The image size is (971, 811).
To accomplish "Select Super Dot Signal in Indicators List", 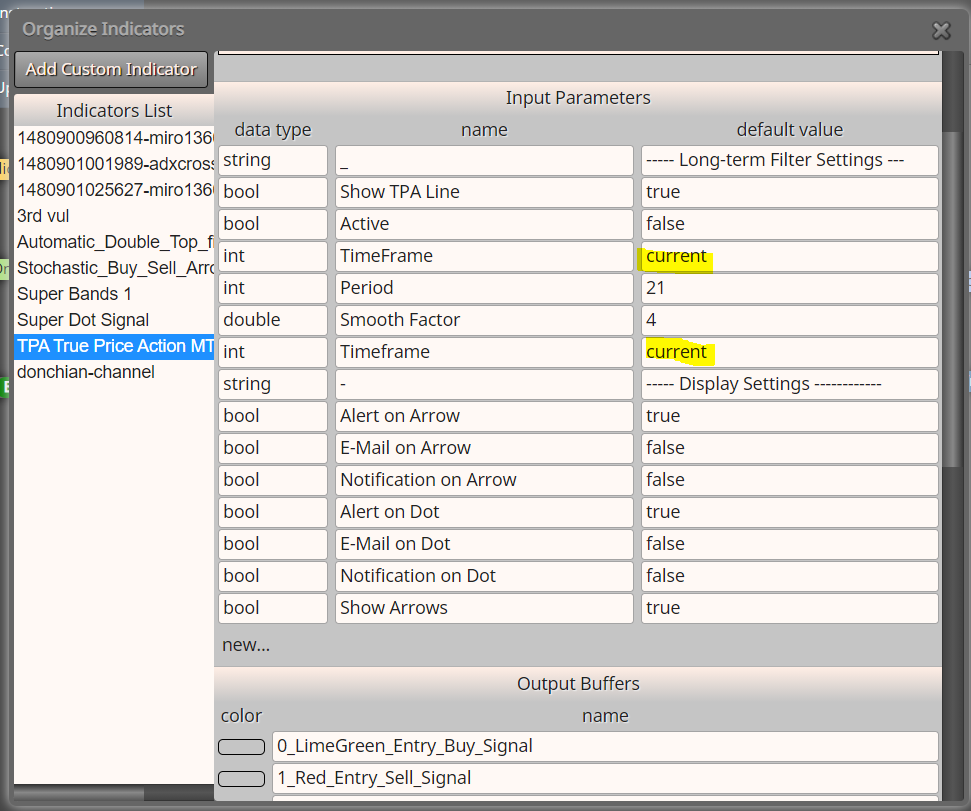I will [83, 320].
